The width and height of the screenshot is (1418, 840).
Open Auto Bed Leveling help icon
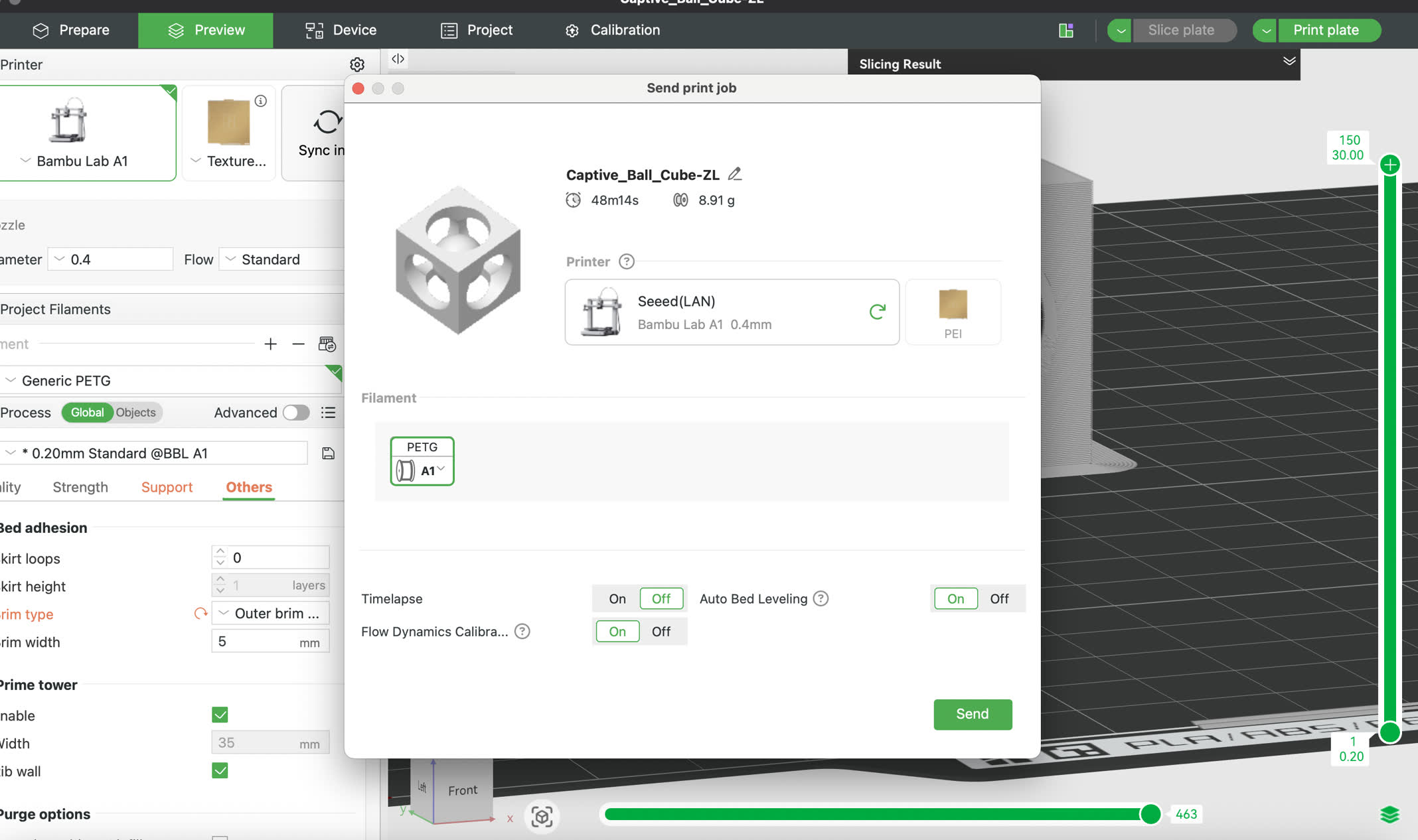[x=821, y=598]
